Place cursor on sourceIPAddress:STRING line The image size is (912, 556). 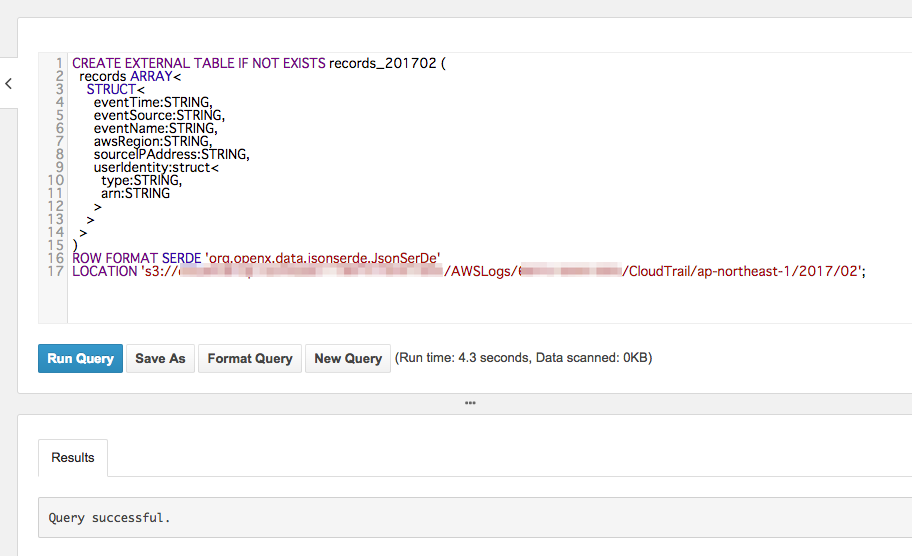171,154
